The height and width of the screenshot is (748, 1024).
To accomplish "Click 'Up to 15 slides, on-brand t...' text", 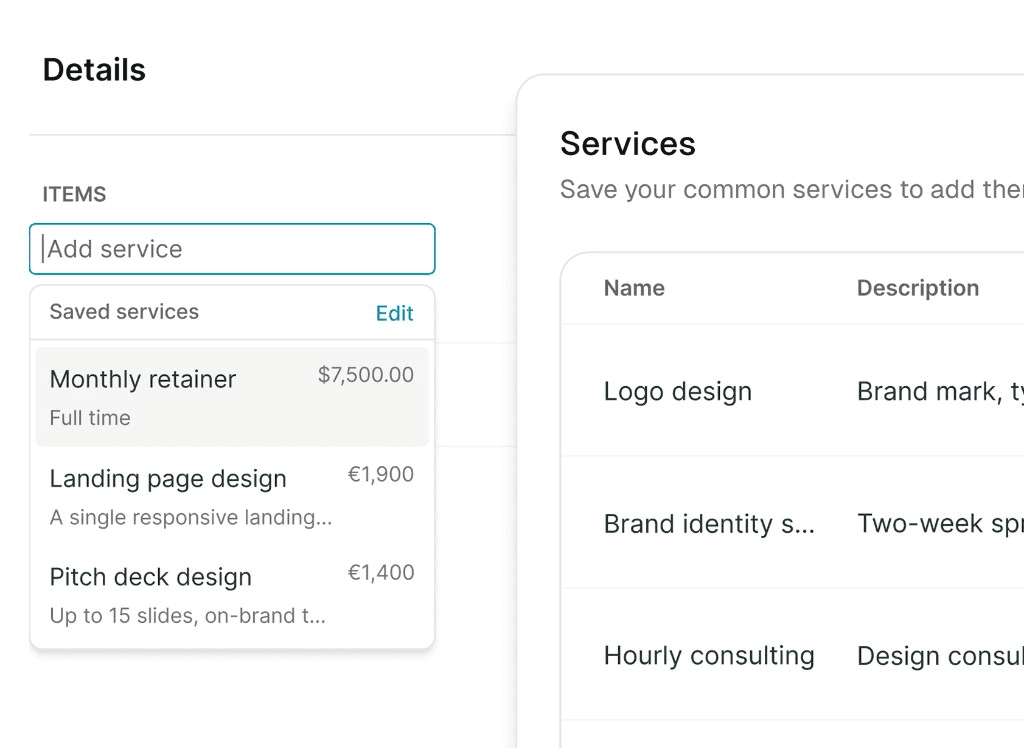I will click(187, 616).
